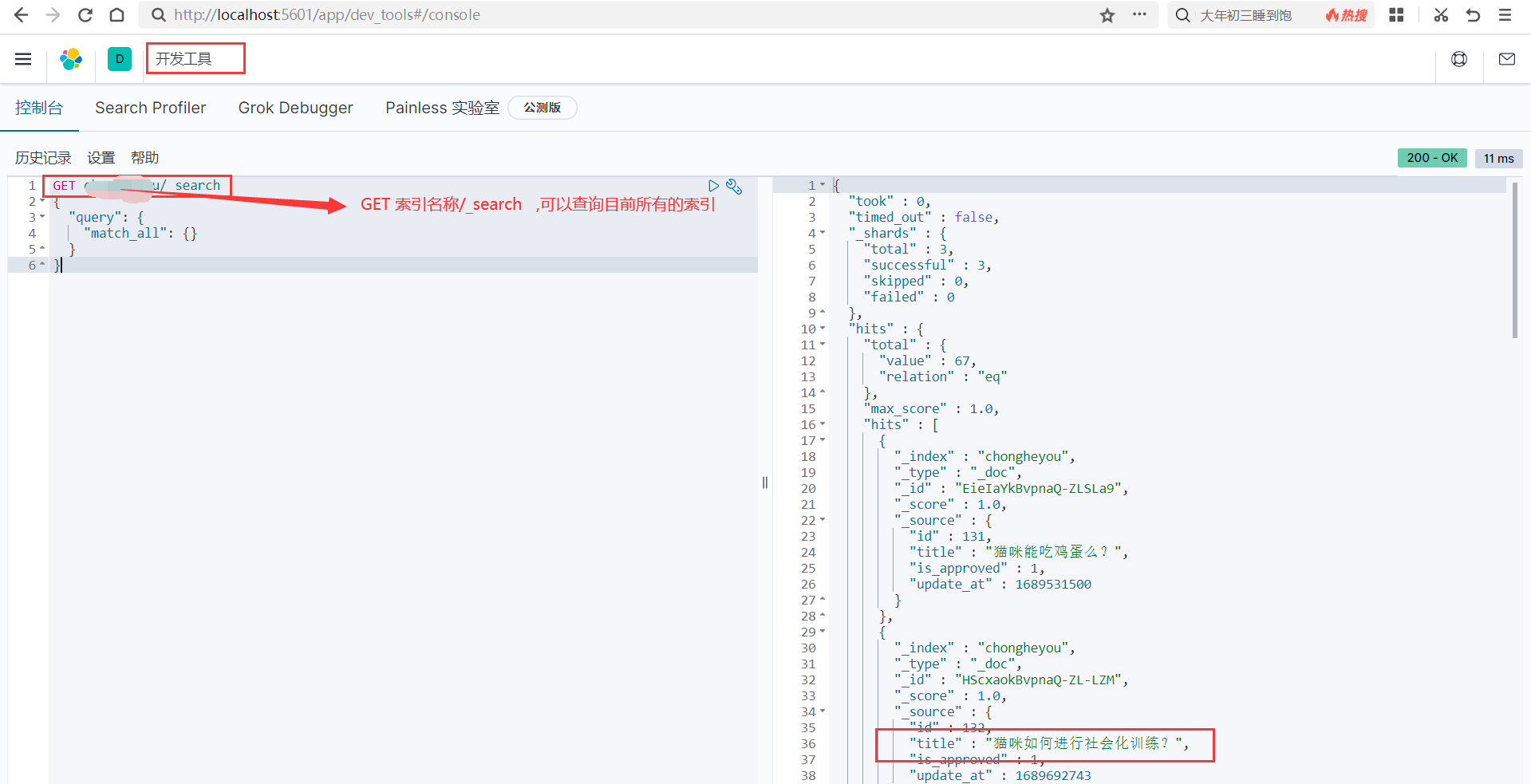Click the "took" : 0 response line
Image resolution: width=1531 pixels, height=784 pixels.
click(889, 201)
